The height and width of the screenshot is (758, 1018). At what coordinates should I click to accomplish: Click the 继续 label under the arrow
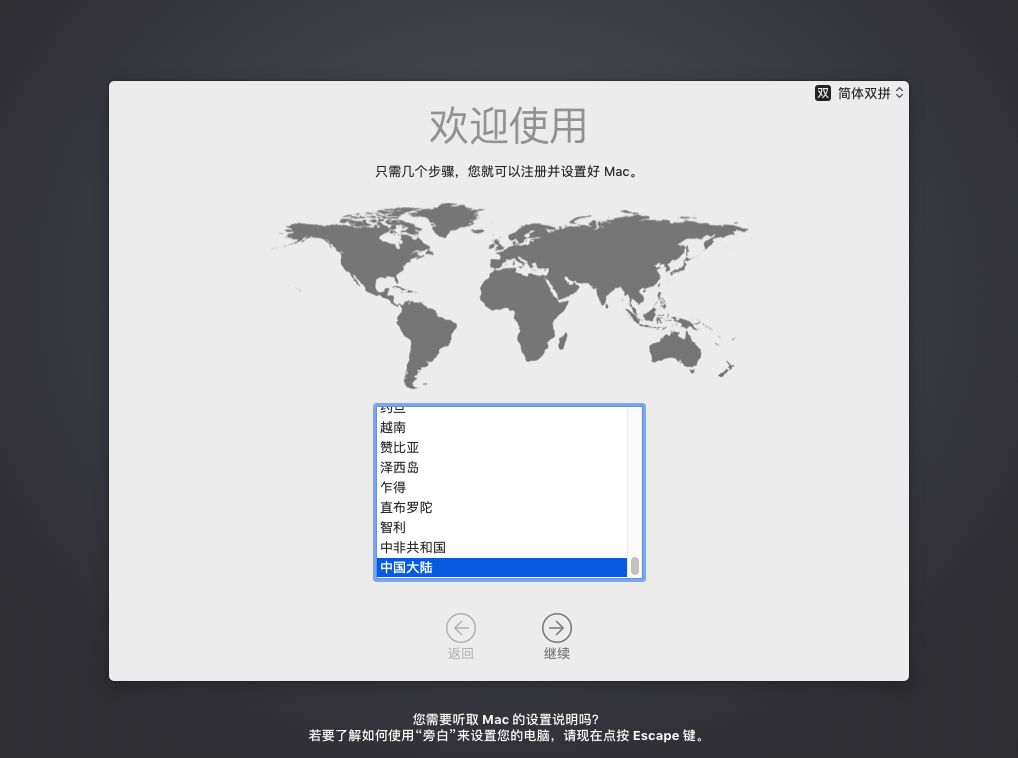(556, 654)
